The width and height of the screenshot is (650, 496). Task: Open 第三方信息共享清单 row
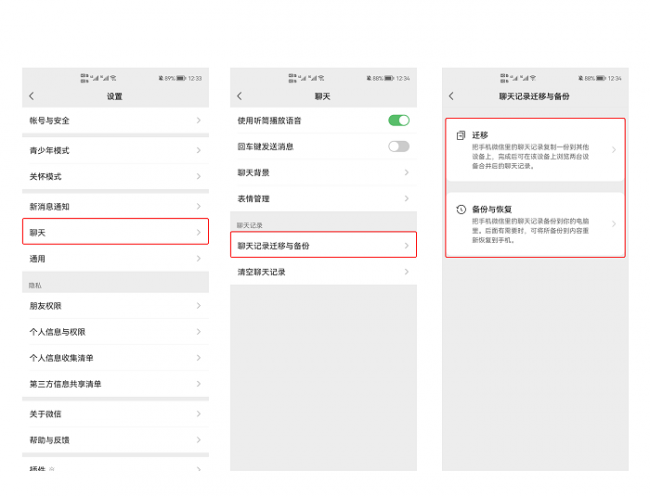pos(115,384)
